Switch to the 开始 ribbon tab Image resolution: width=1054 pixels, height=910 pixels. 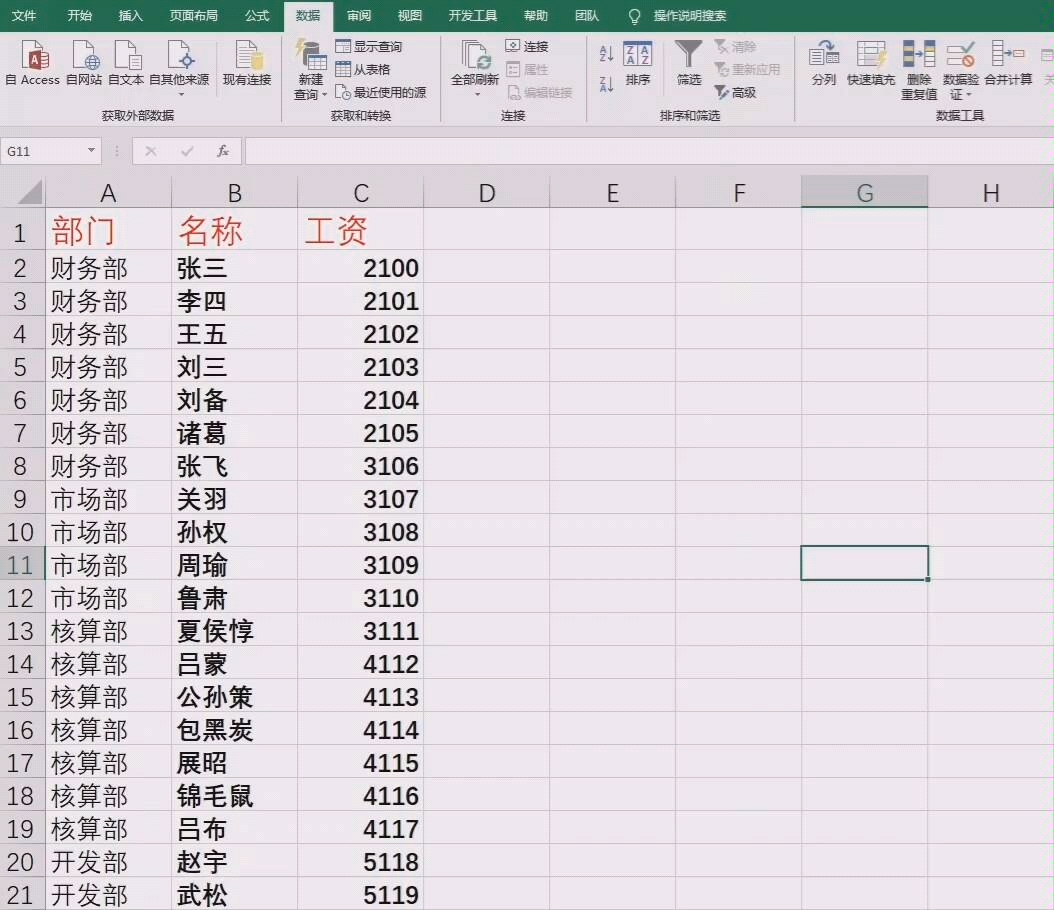(x=79, y=15)
